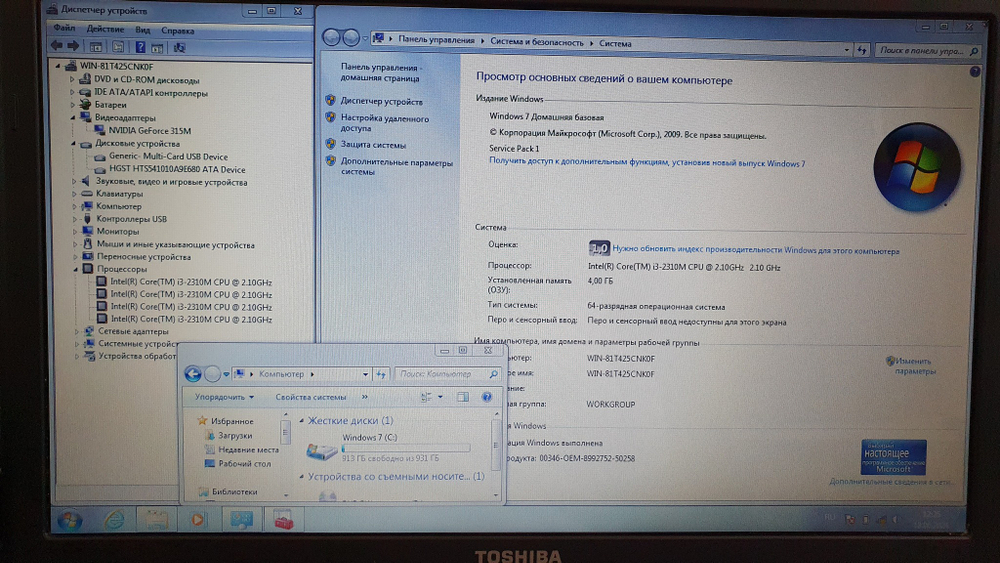This screenshot has height=563, width=1000.
Task: Select the first Intel Core i3-2310M processor entry
Action: (191, 282)
